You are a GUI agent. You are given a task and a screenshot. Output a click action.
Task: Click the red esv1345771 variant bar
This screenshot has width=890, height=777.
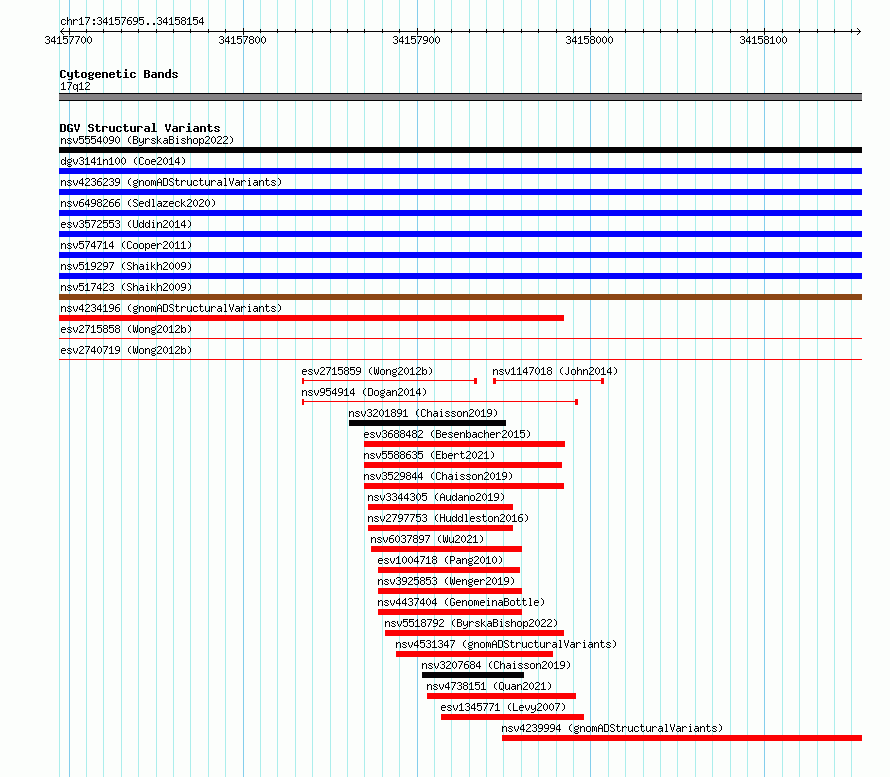513,717
